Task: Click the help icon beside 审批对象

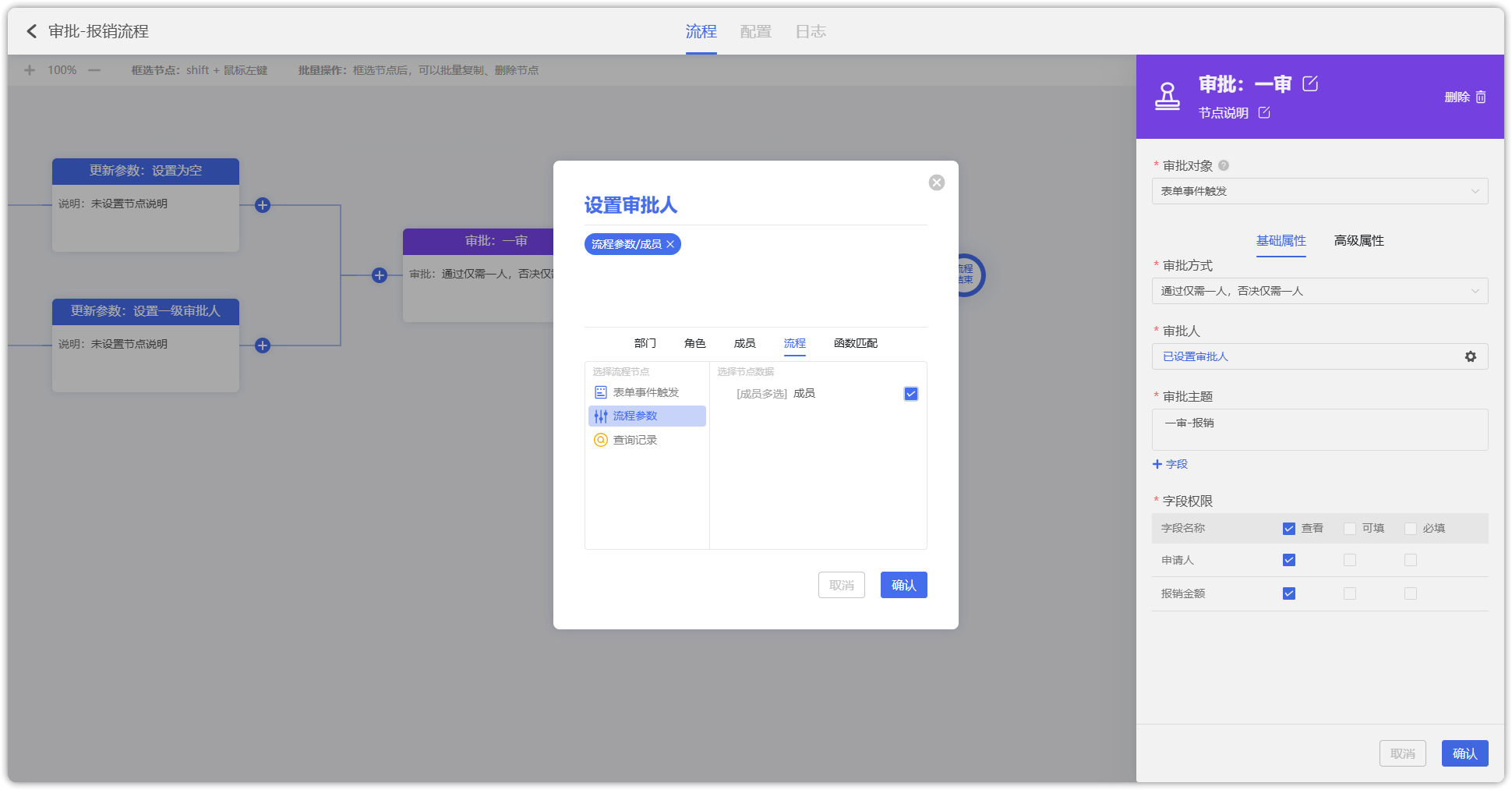Action: 1224,165
